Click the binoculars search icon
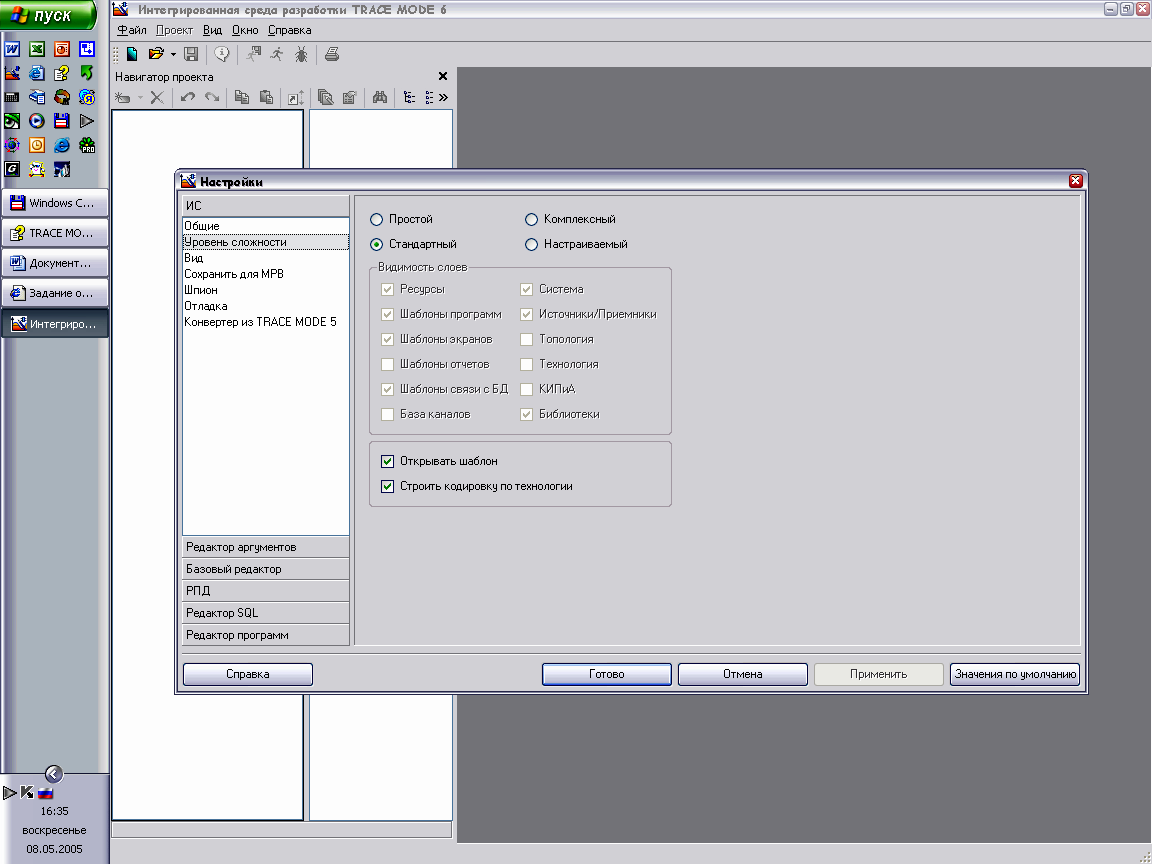Viewport: 1152px width, 864px height. pos(380,97)
